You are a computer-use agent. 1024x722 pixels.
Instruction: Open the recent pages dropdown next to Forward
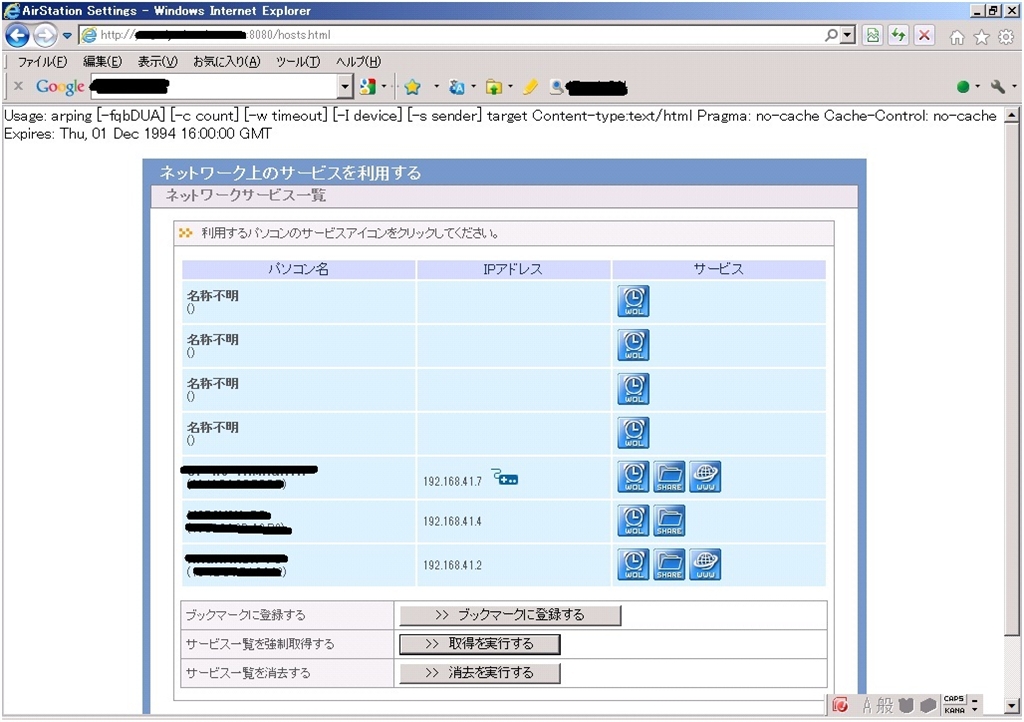pyautogui.click(x=67, y=35)
